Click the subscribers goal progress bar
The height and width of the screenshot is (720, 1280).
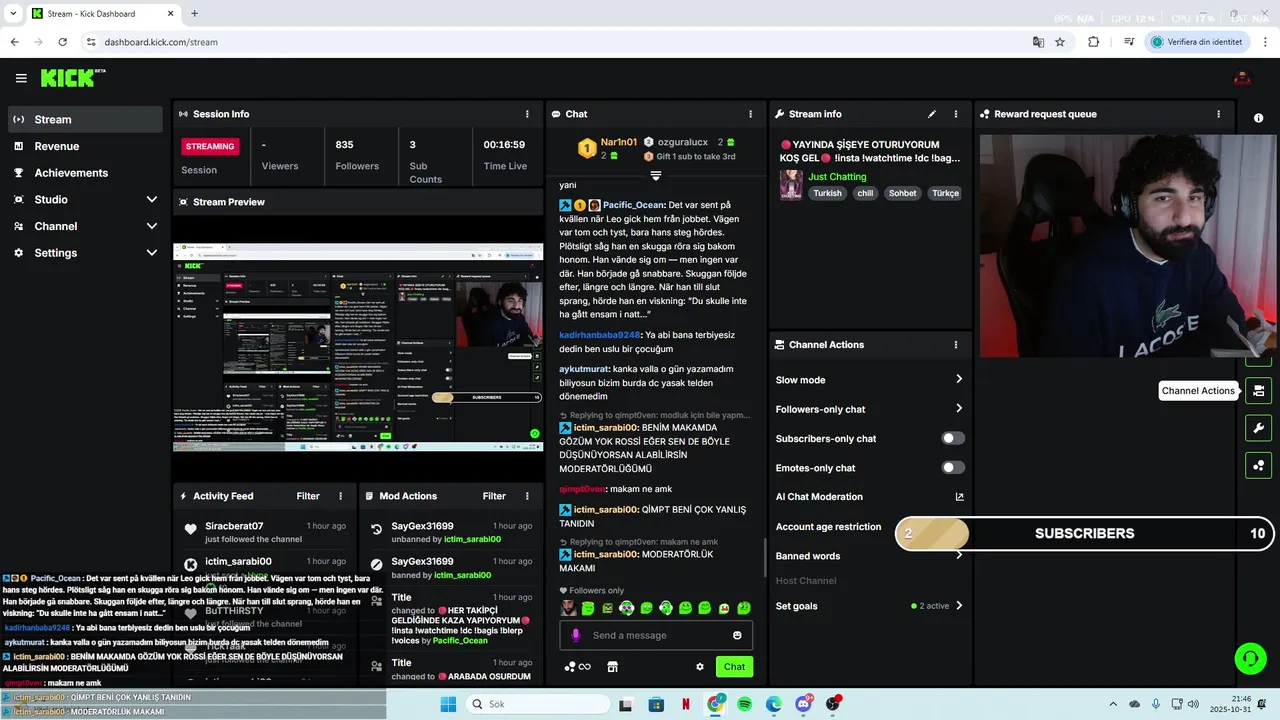1085,534
